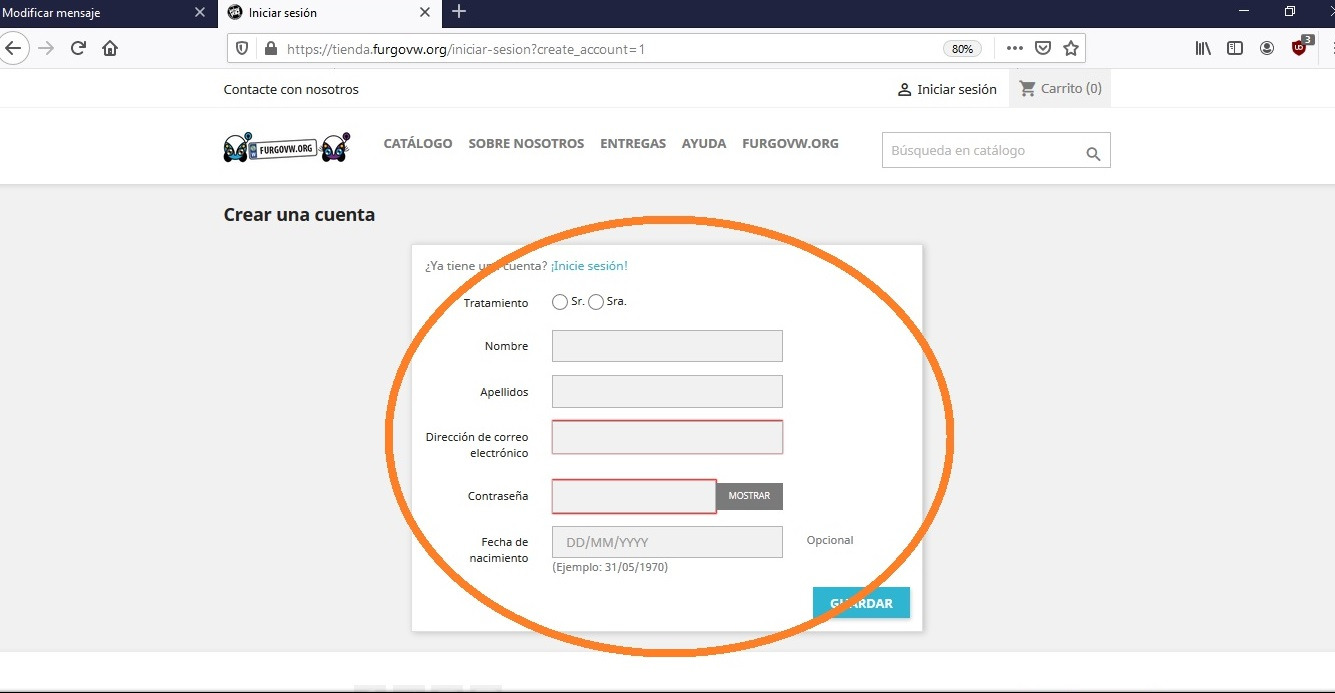The height and width of the screenshot is (693, 1335).
Task: Reset the 80% zoom level badge
Action: 962,48
